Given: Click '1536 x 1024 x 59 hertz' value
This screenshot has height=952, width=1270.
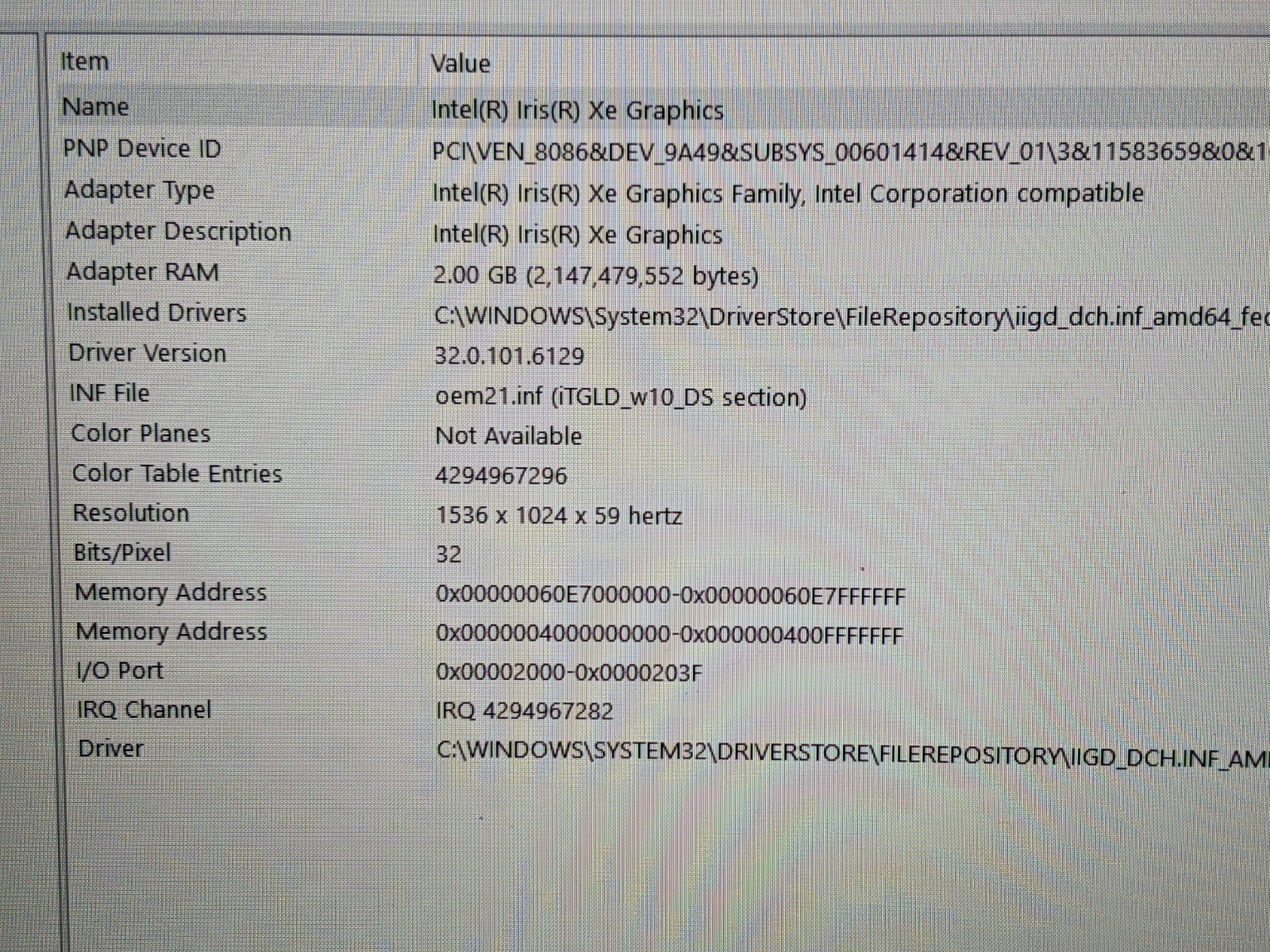Looking at the screenshot, I should point(560,516).
